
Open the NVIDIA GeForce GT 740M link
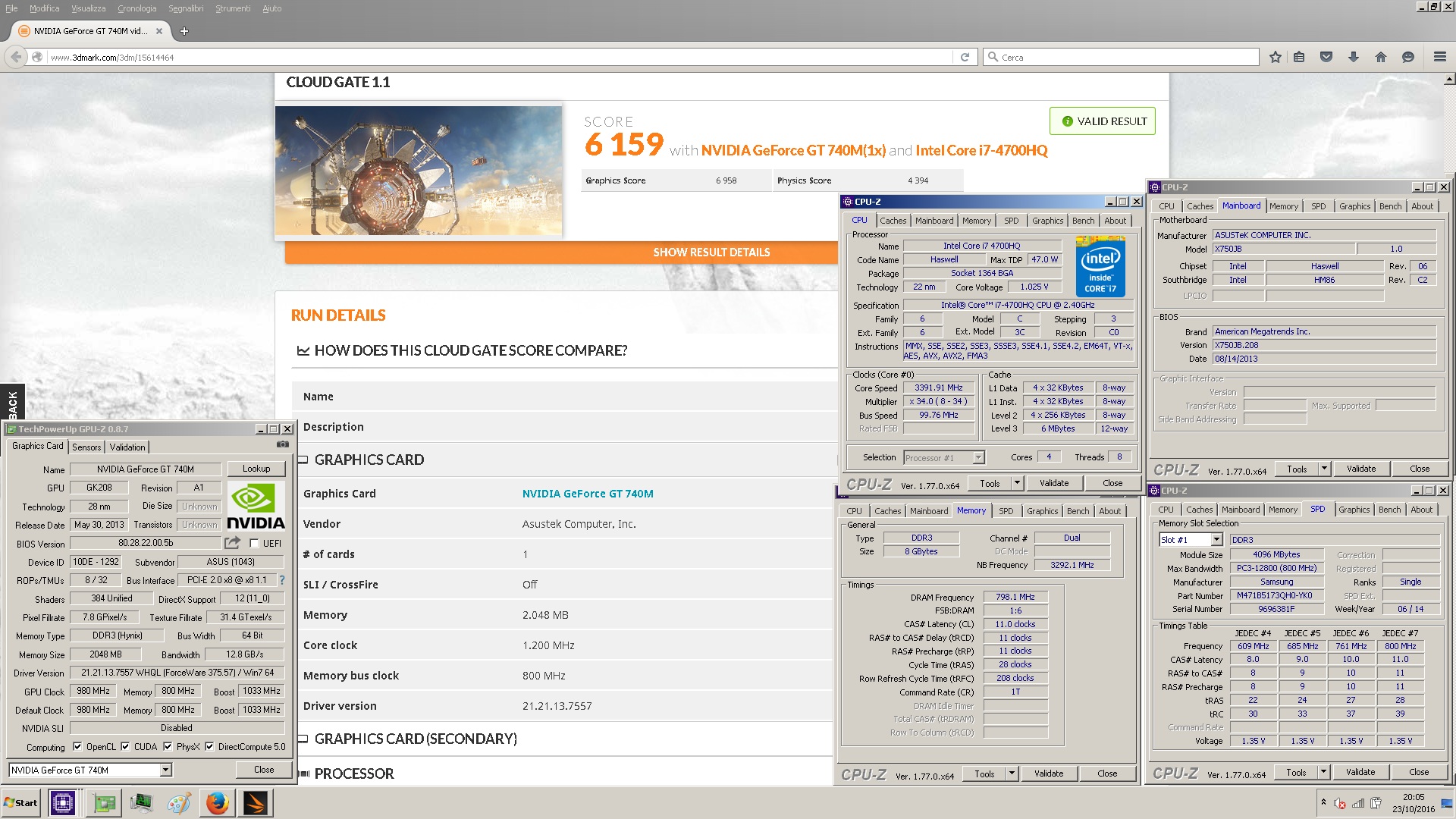(x=588, y=494)
